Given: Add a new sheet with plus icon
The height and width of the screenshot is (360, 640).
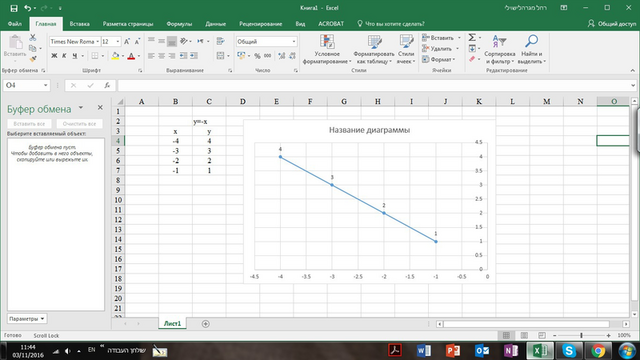Looking at the screenshot, I should [206, 324].
